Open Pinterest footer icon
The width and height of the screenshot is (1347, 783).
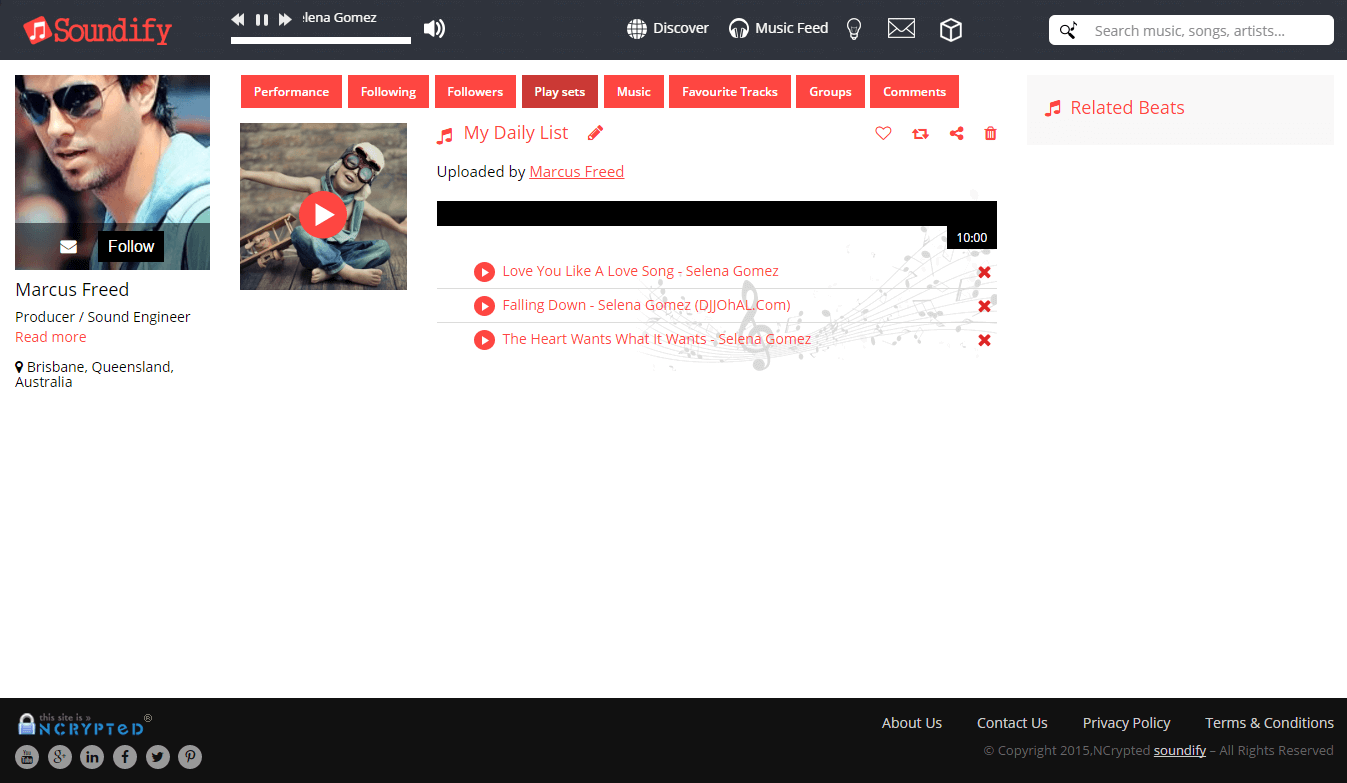pyautogui.click(x=190, y=757)
